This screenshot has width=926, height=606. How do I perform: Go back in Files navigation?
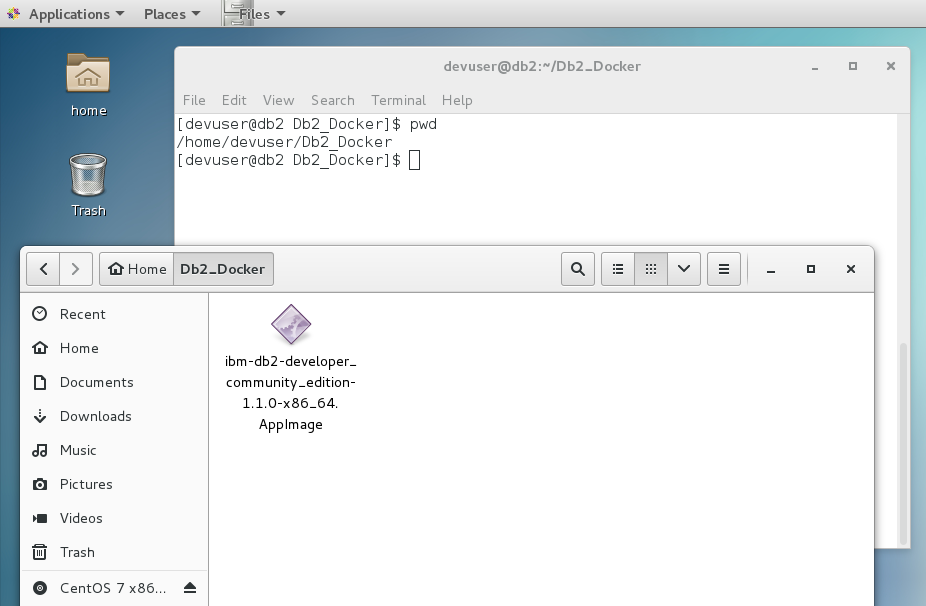(43, 269)
